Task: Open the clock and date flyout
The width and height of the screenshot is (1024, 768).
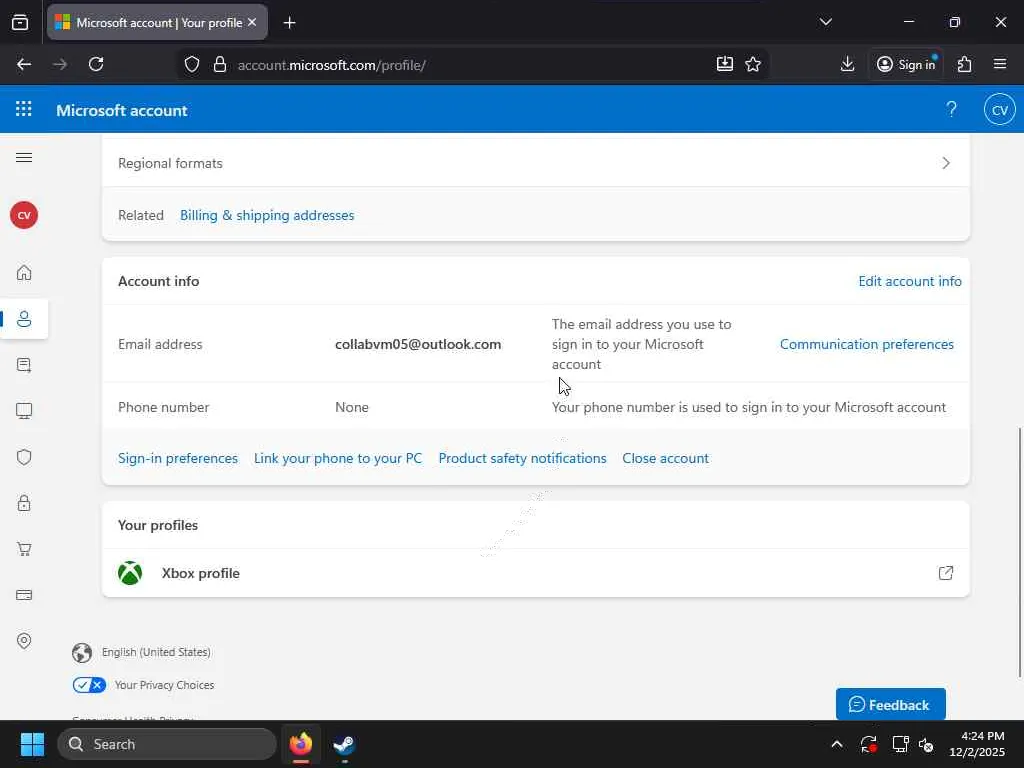Action: [x=976, y=744]
